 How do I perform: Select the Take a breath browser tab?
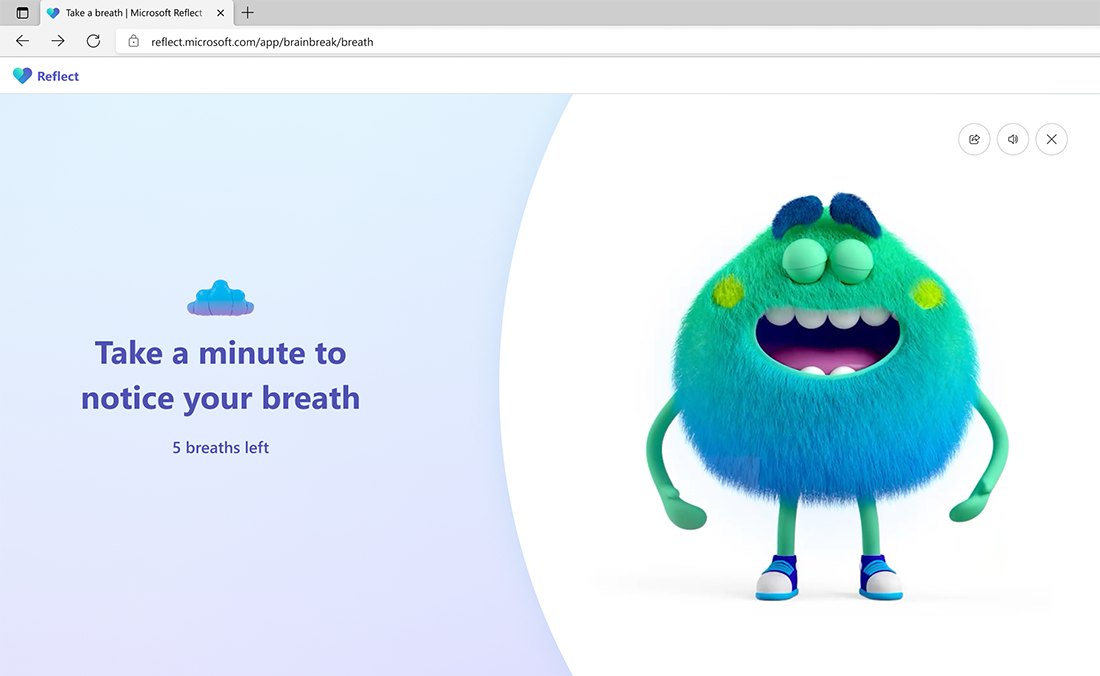[x=130, y=13]
